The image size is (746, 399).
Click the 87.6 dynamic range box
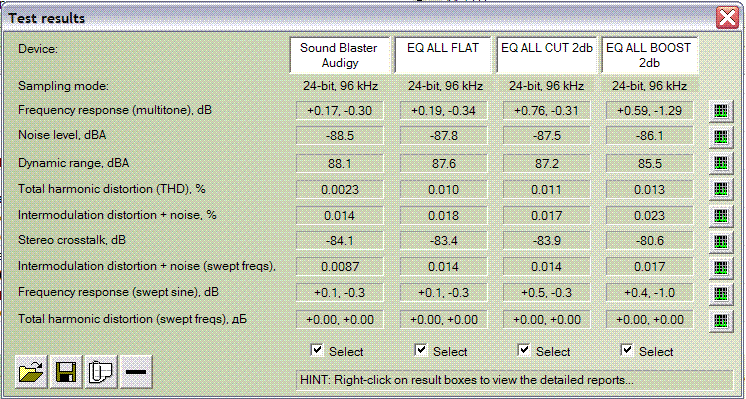pyautogui.click(x=443, y=163)
